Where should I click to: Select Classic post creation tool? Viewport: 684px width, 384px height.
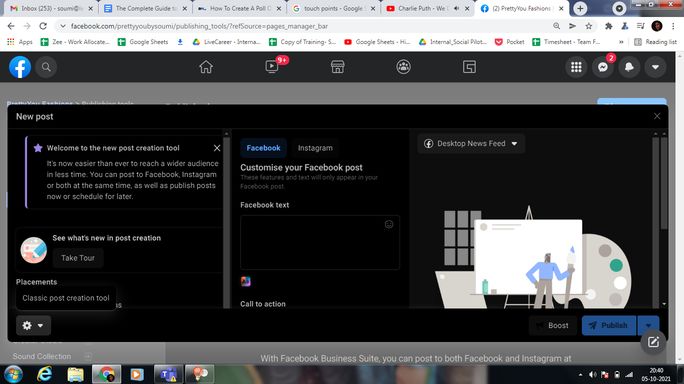66,298
